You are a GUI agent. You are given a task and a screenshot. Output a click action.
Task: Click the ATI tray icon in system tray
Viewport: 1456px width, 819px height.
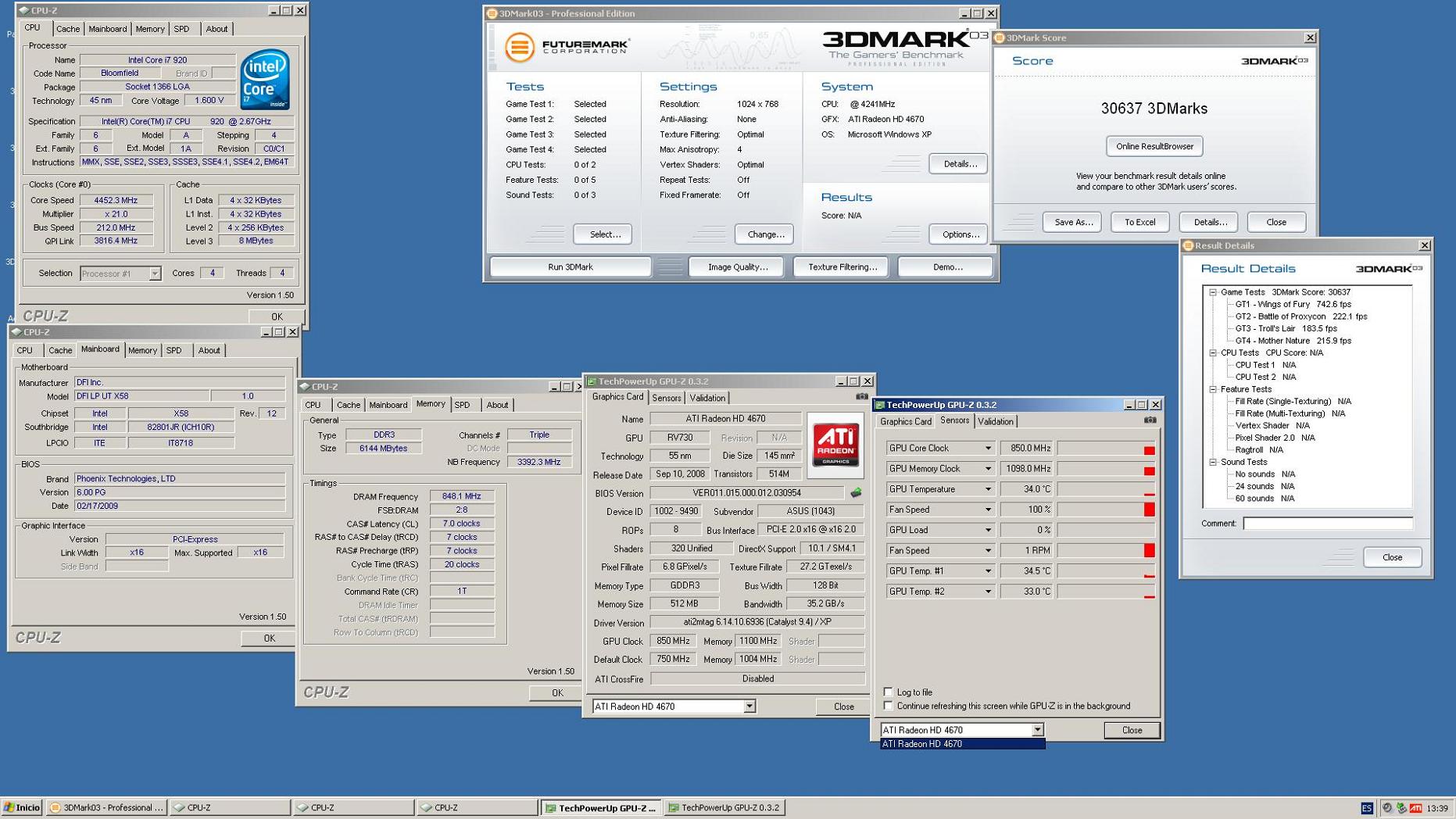point(1415,808)
